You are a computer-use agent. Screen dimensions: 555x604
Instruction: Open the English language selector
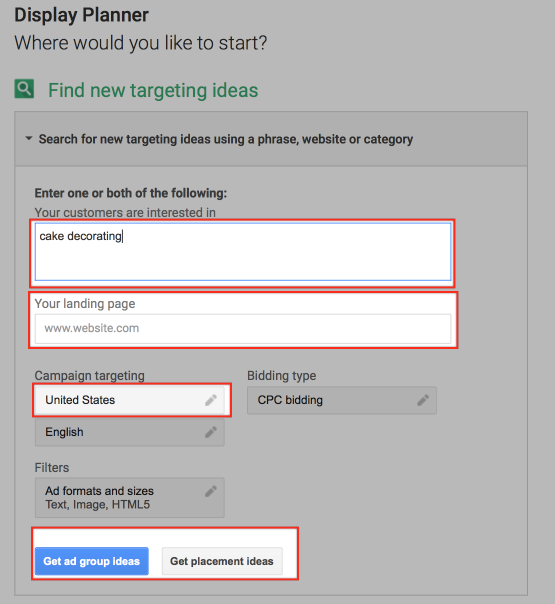(x=130, y=432)
